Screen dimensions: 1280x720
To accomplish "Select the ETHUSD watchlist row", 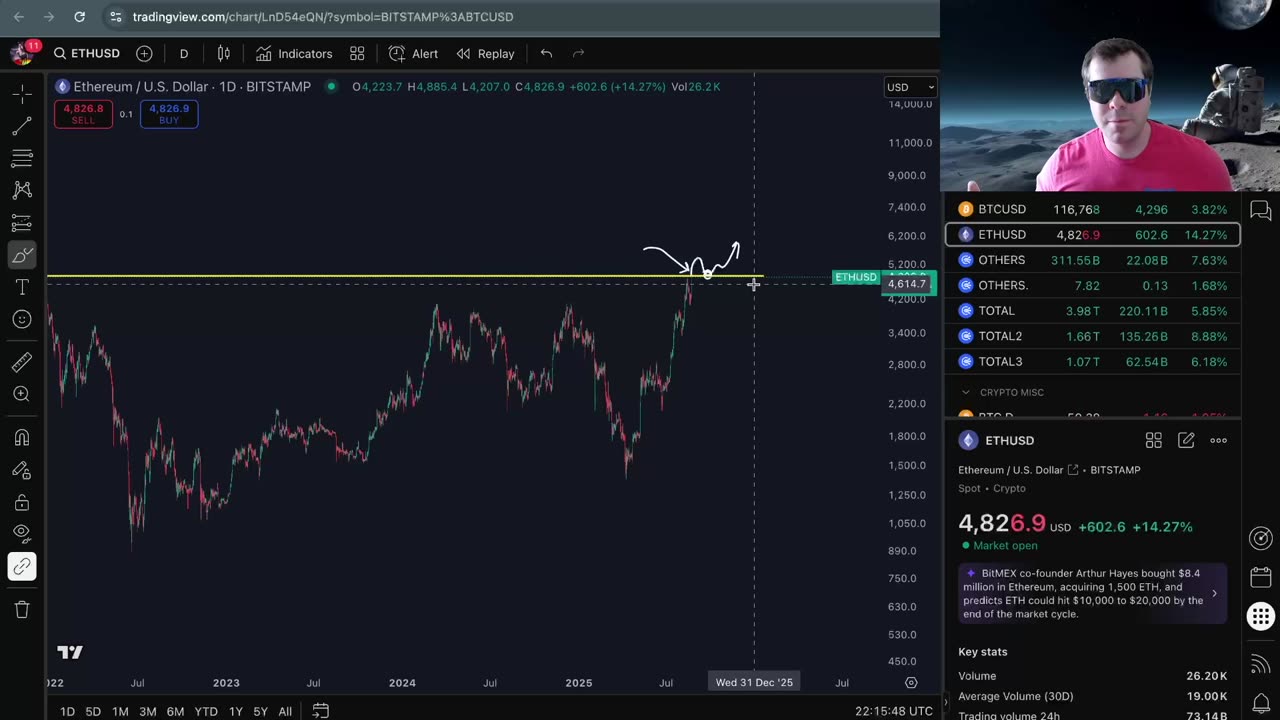I will coord(1093,235).
